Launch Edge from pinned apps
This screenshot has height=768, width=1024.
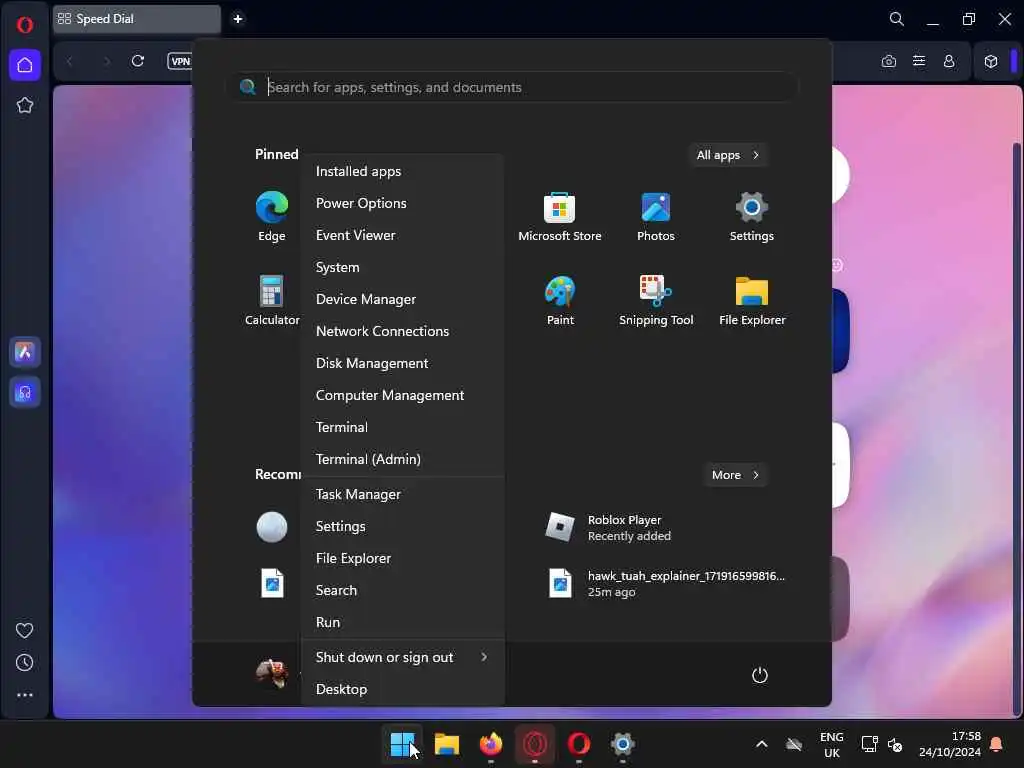point(272,217)
